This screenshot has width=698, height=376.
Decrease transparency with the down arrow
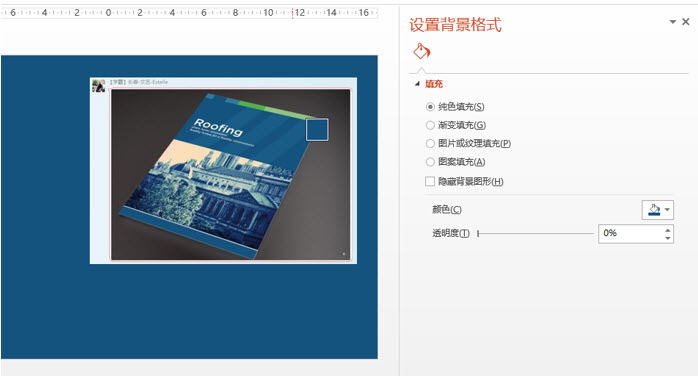[x=668, y=238]
